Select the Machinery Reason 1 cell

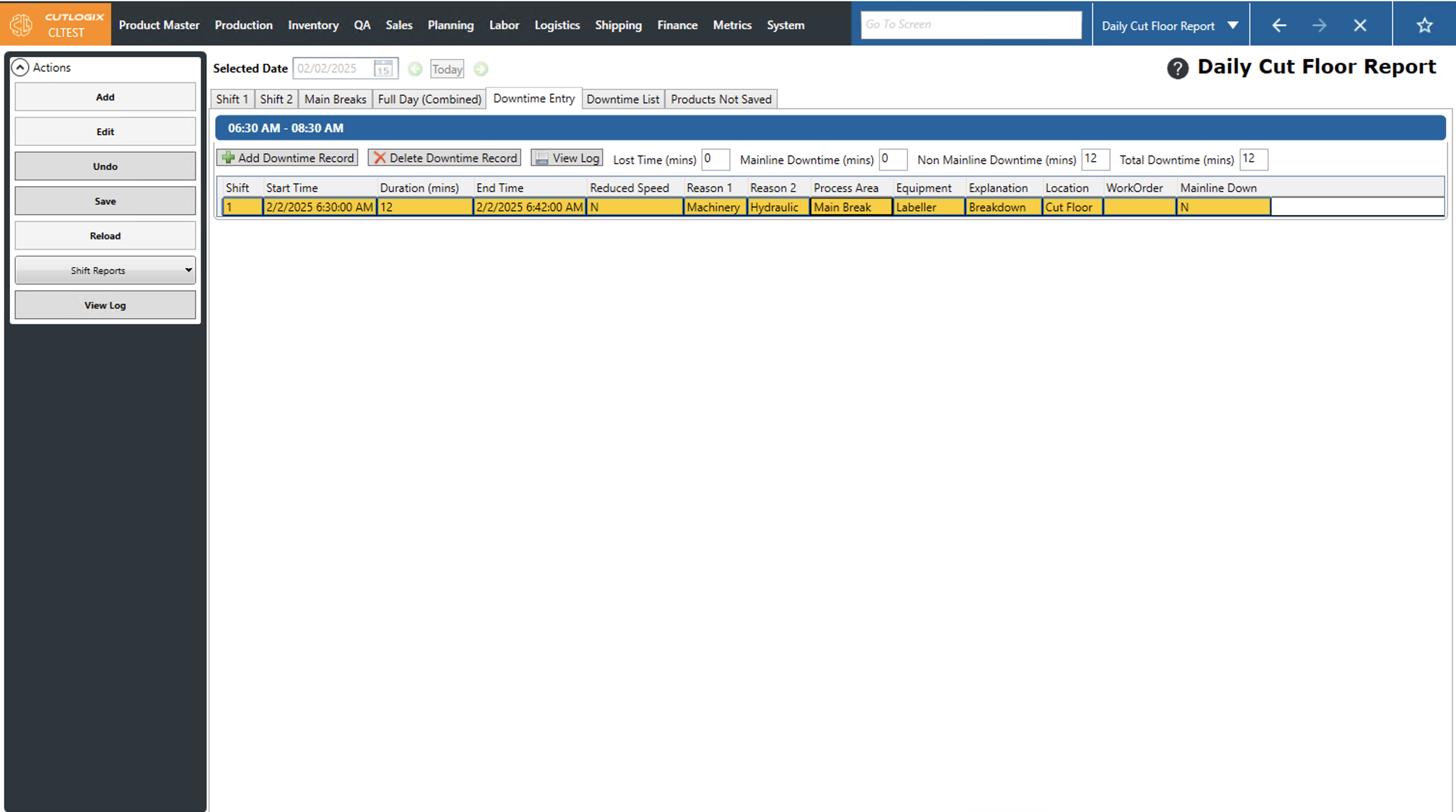714,207
